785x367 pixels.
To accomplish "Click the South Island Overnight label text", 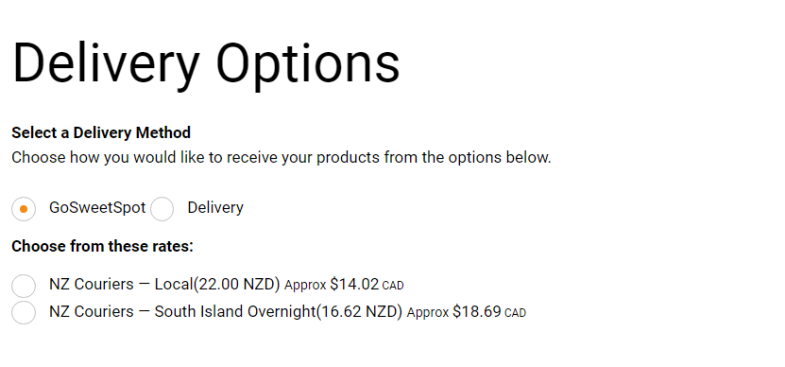I will tap(235, 311).
